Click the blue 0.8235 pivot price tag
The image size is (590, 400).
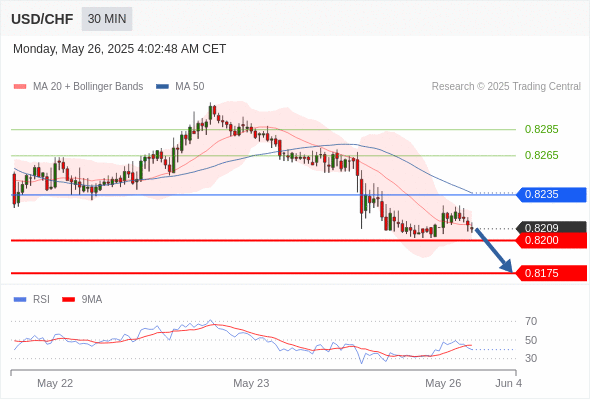click(x=551, y=195)
